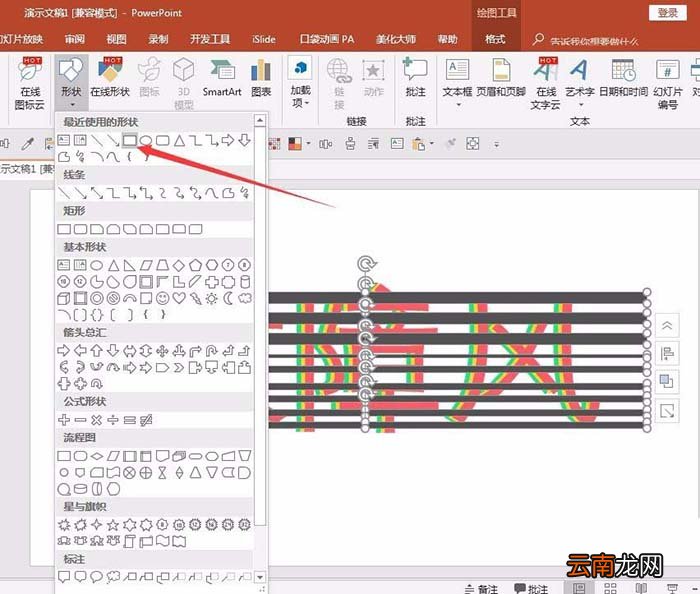Click the 登录 sign-in button
This screenshot has height=594, width=700.
click(x=668, y=13)
